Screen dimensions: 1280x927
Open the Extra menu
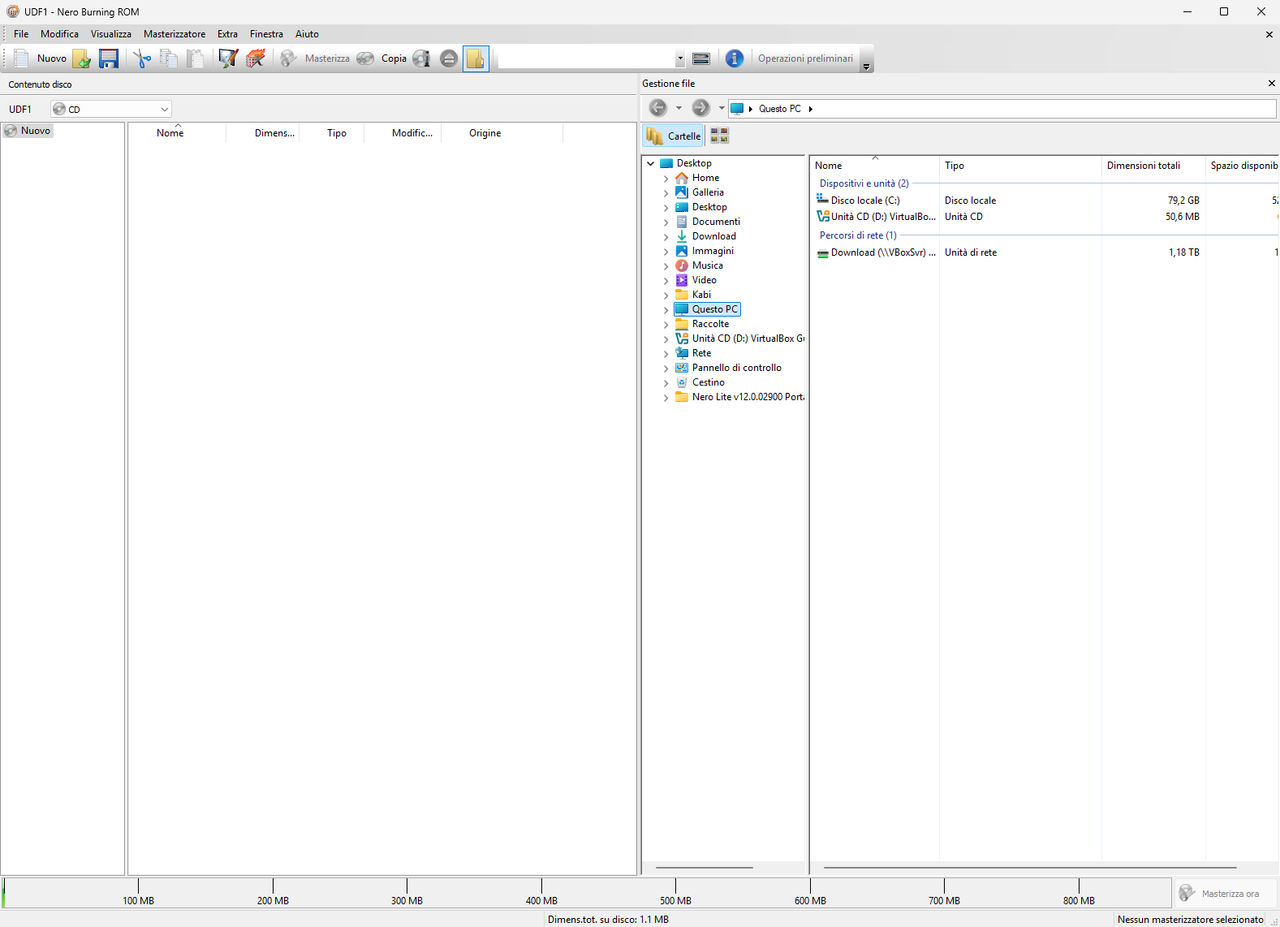pos(227,34)
